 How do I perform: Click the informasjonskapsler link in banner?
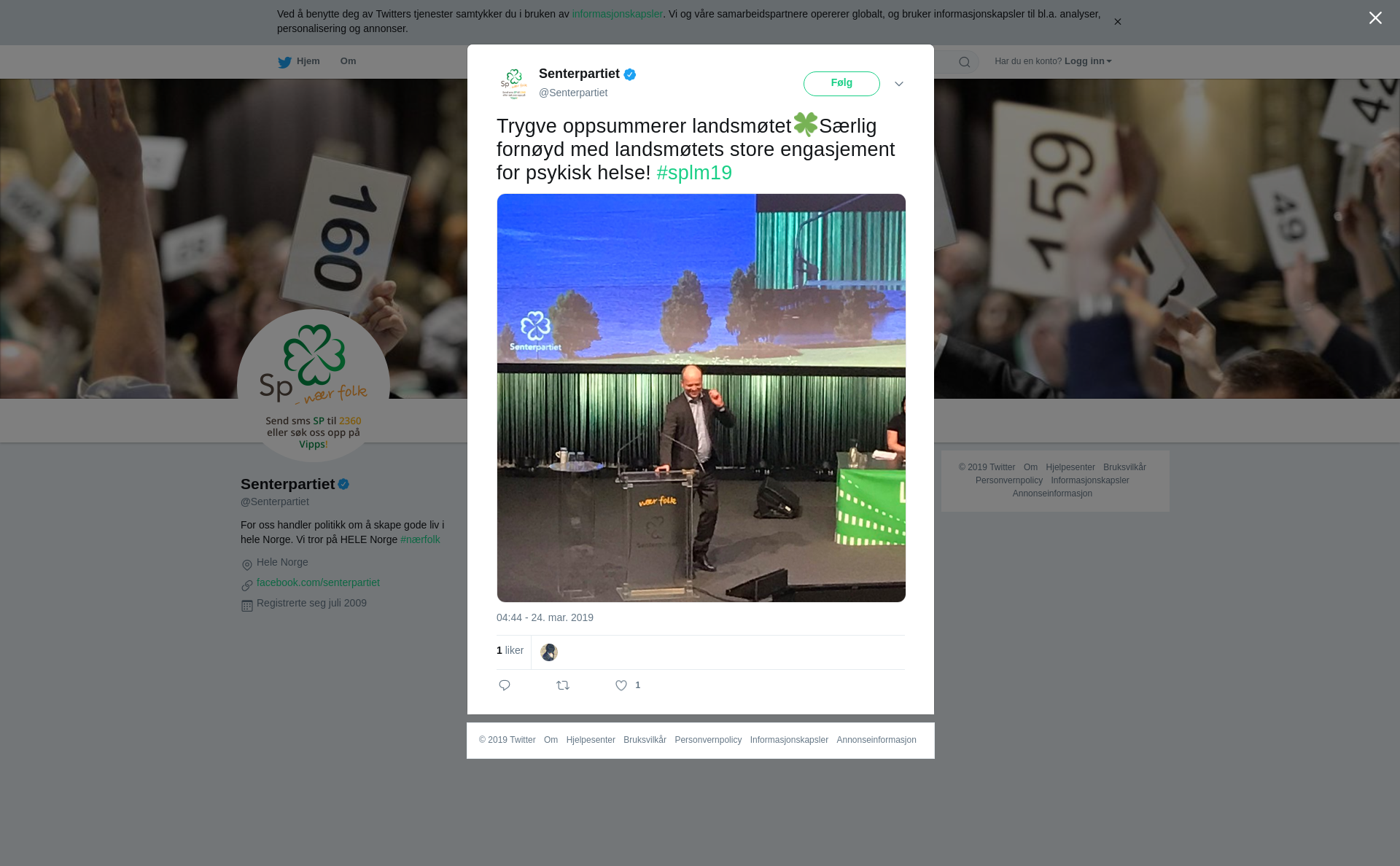point(617,14)
